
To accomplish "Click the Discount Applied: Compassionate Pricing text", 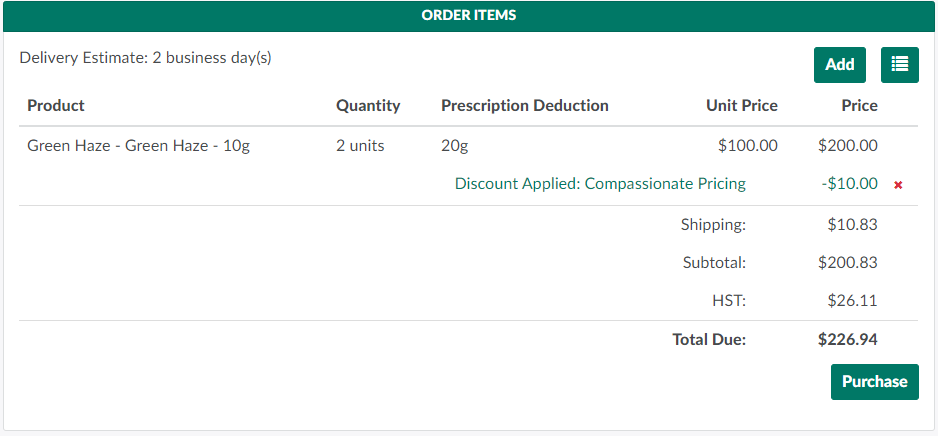I will [600, 184].
